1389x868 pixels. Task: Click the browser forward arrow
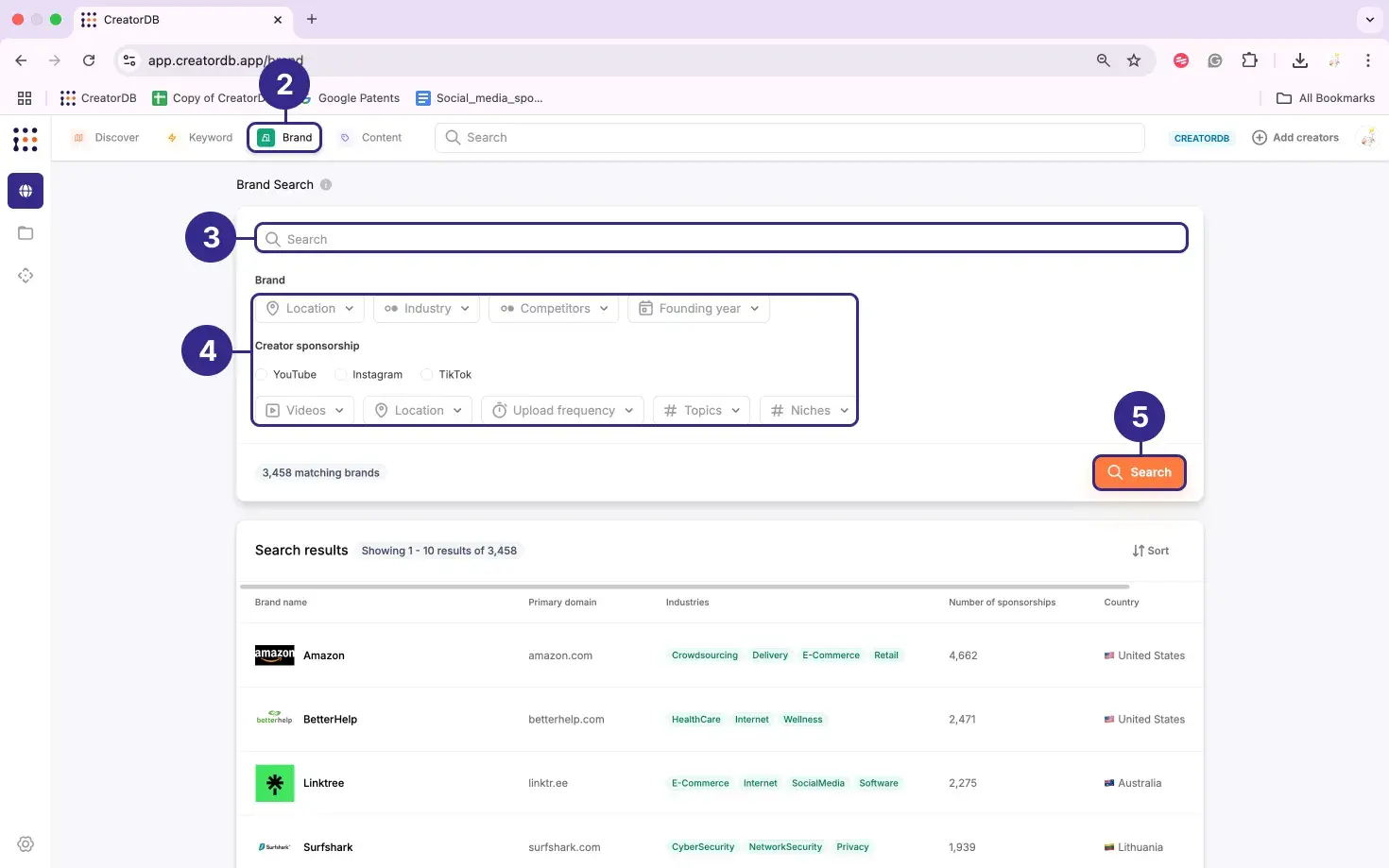[55, 60]
